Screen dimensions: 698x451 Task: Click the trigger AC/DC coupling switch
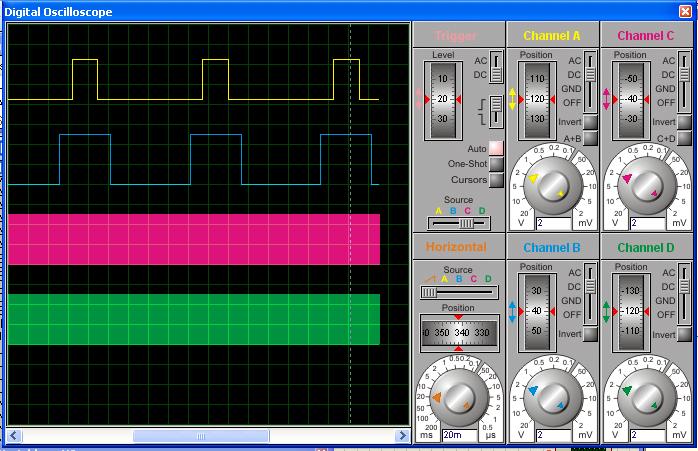(496, 67)
